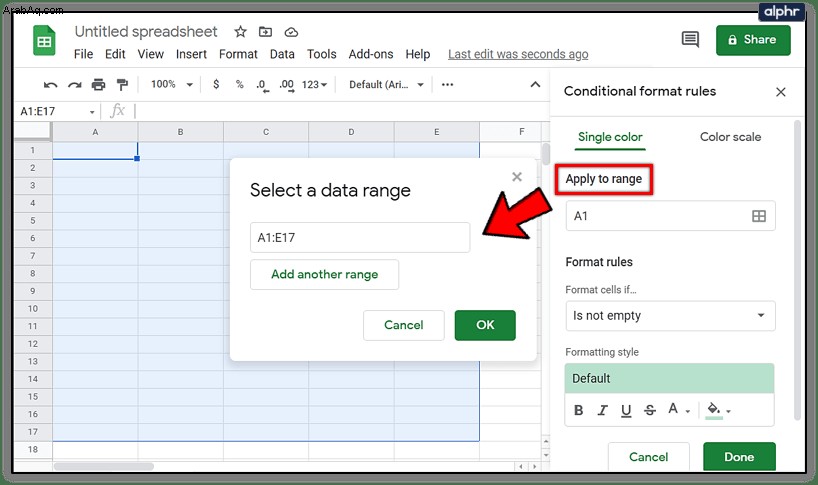Open the zoom 100% dropdown
Screen dimensions: 818x485
coord(172,84)
